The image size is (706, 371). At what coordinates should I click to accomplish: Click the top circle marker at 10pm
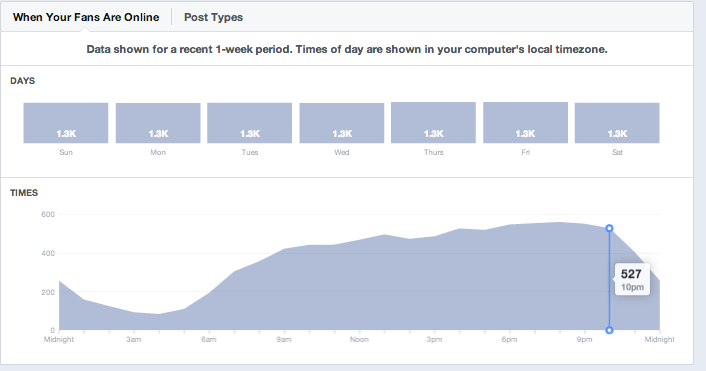point(609,228)
